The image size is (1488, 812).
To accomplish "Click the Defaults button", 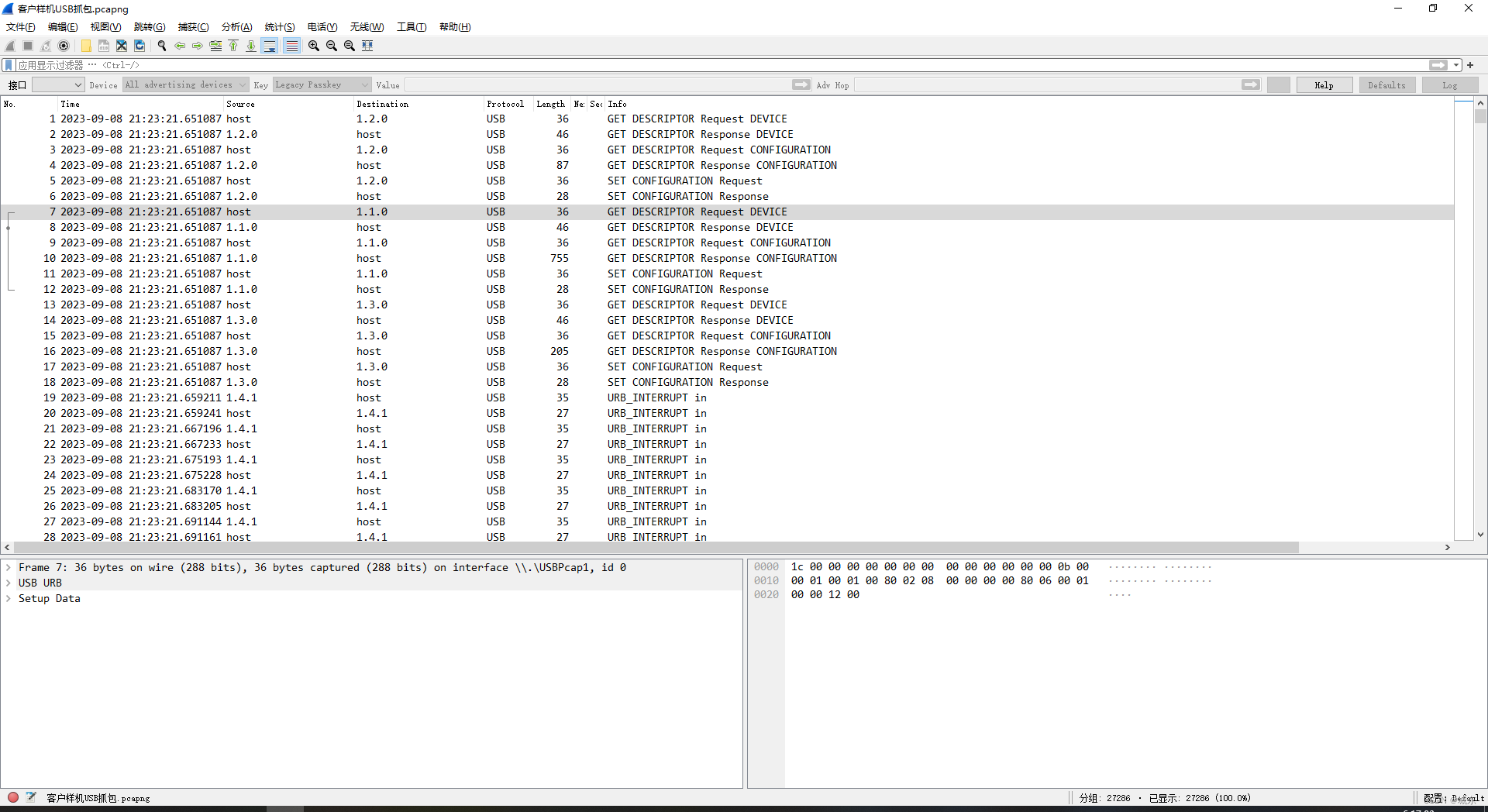I will tap(1386, 85).
